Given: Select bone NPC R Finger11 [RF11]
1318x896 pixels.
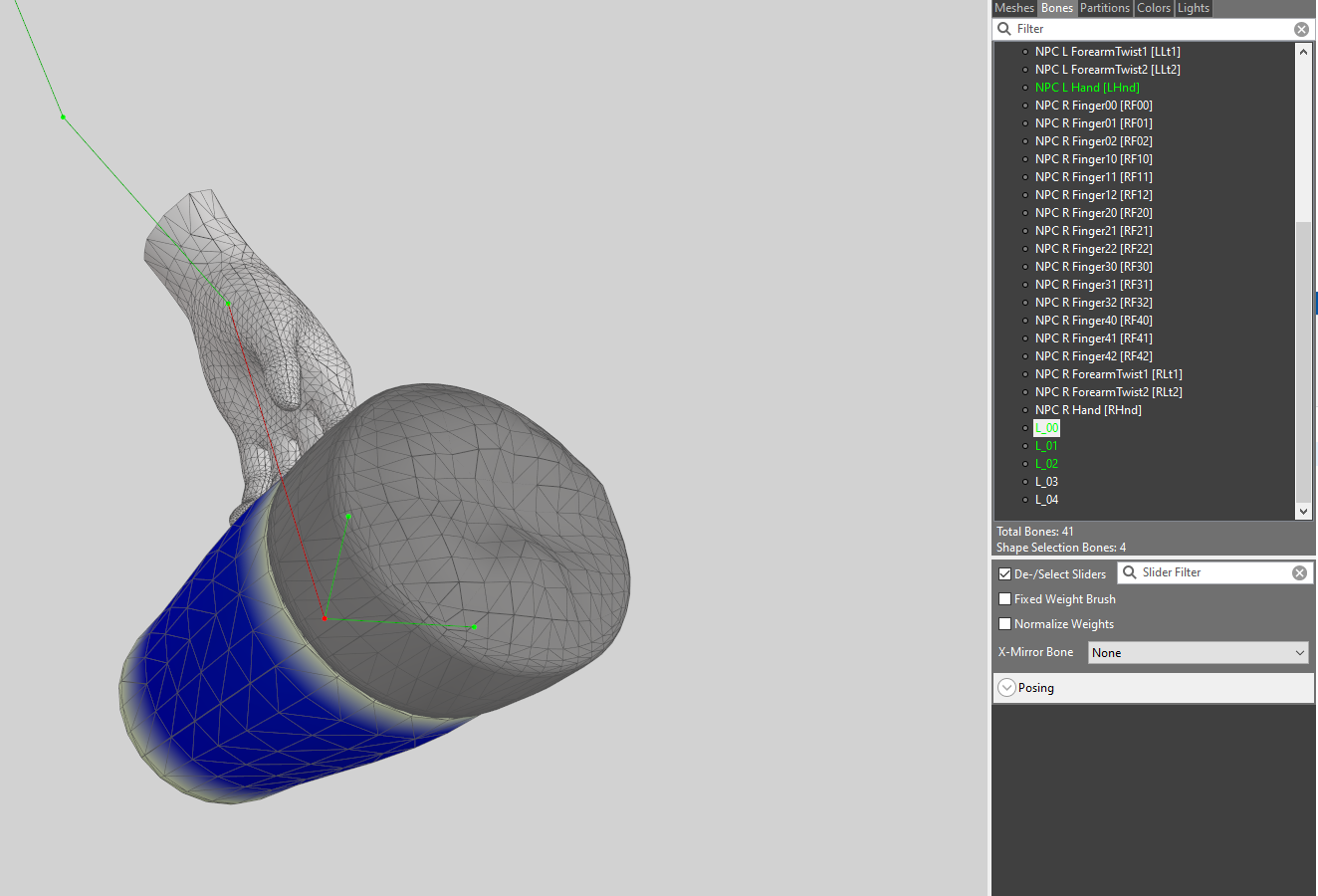Looking at the screenshot, I should point(1094,177).
